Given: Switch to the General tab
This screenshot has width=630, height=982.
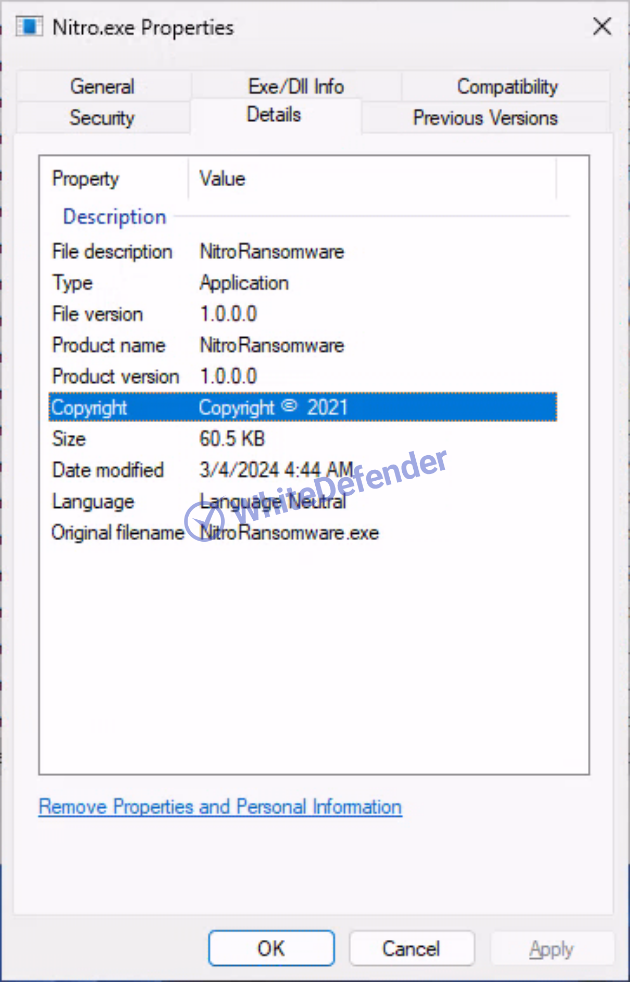Looking at the screenshot, I should pos(102,86).
